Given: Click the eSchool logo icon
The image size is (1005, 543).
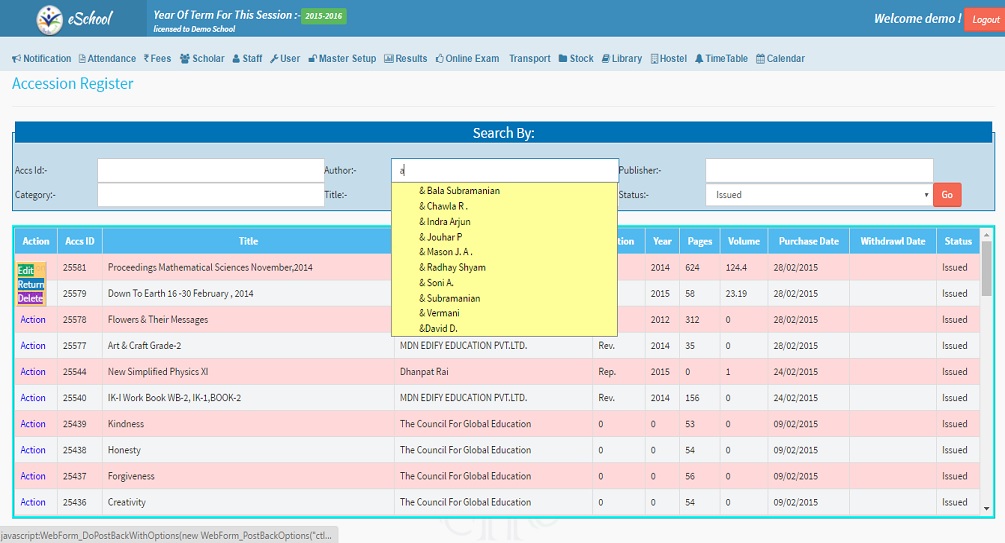Looking at the screenshot, I should pos(49,19).
